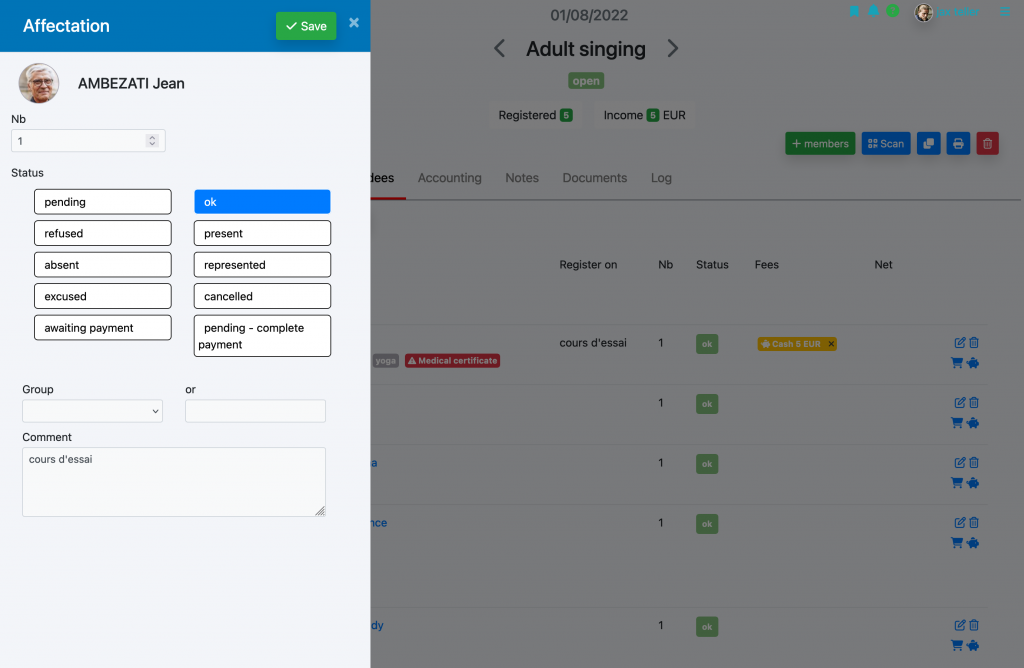The width and height of the screenshot is (1024, 668).
Task: Increment the Nb stepper arrows
Action: [152, 138]
